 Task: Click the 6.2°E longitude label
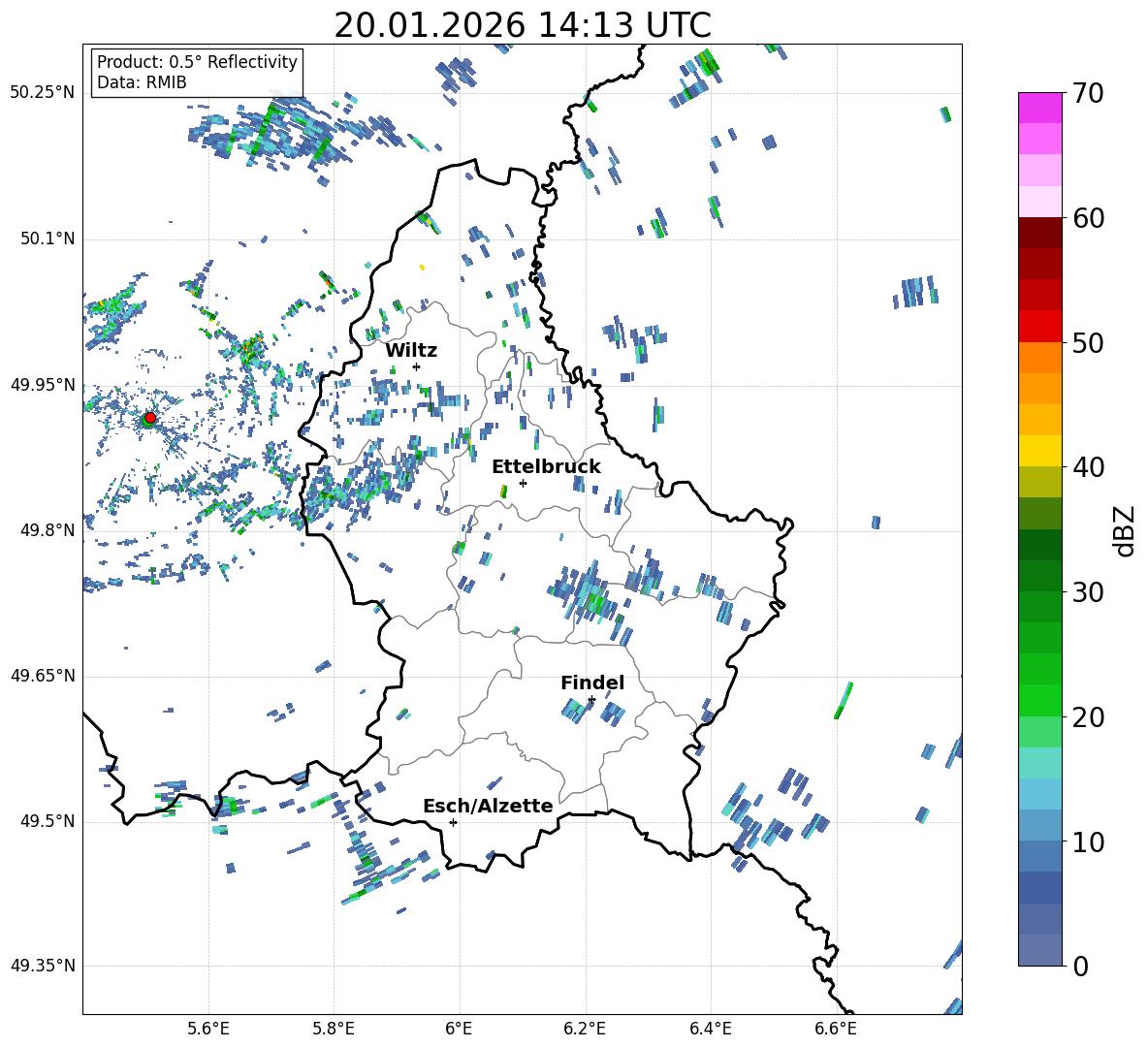585,1029
